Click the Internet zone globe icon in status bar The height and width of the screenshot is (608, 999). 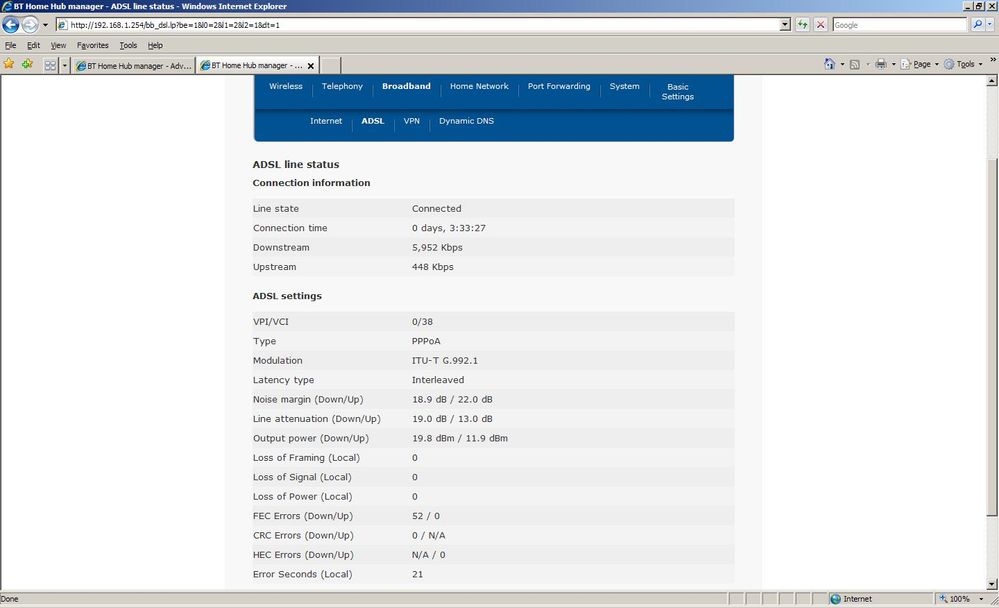835,598
